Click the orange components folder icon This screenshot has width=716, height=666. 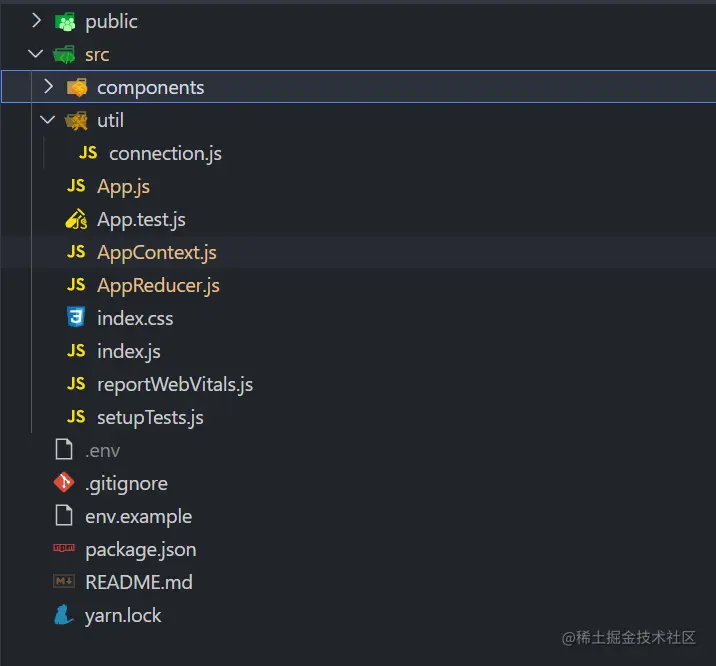tap(77, 87)
